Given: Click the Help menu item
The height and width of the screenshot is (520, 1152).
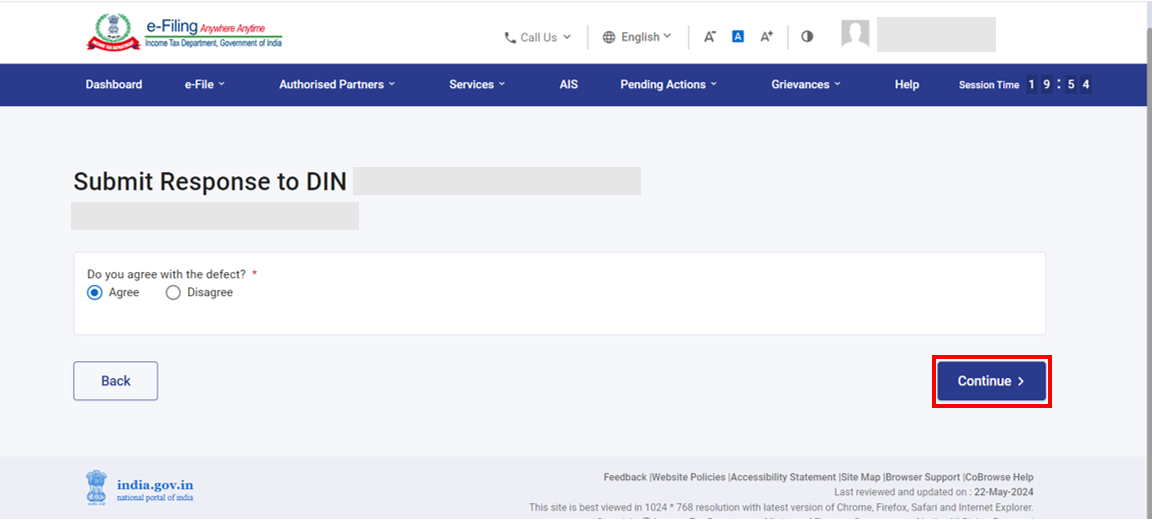Looking at the screenshot, I should 907,85.
